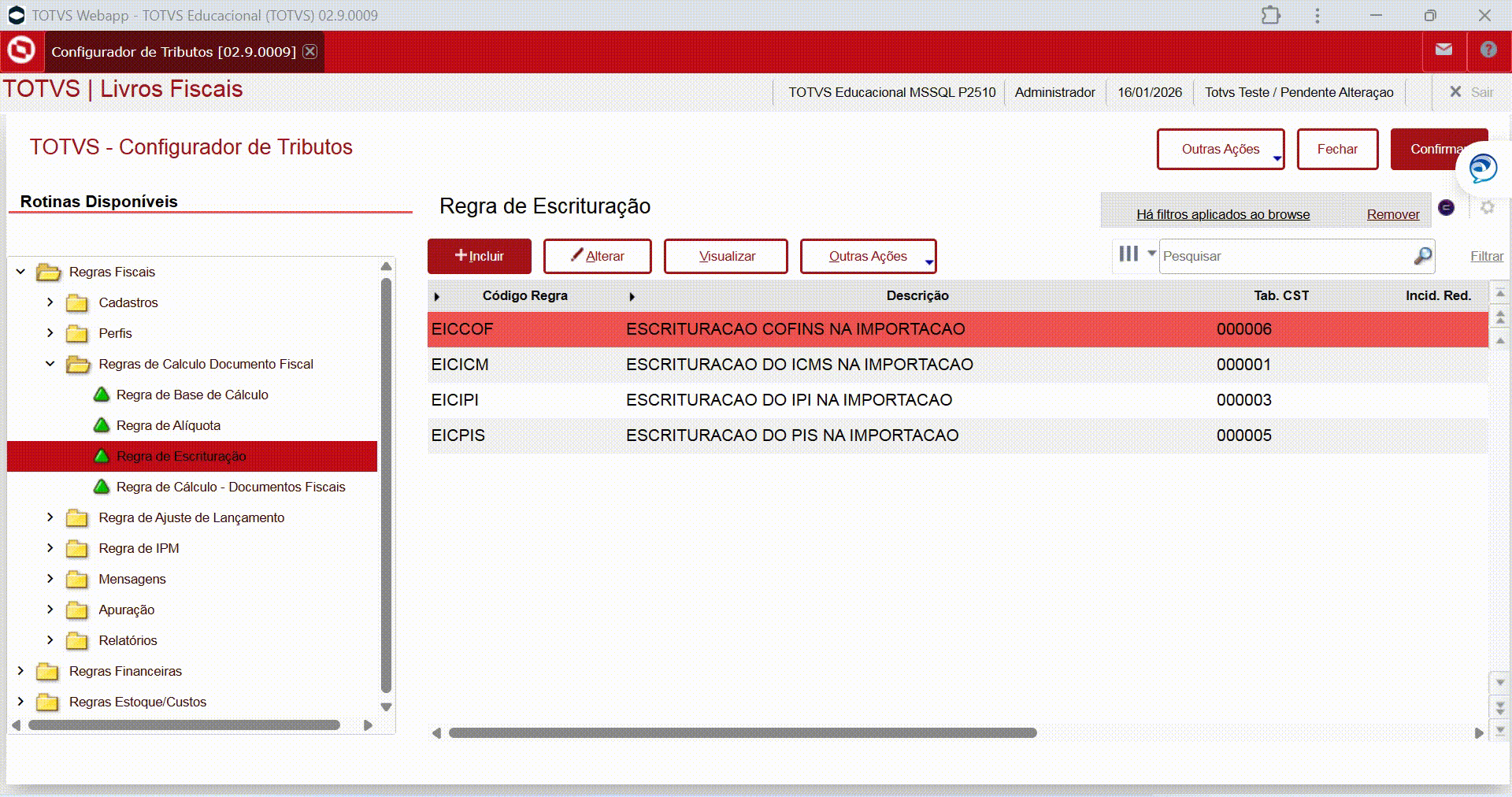Click the Remover filter link
This screenshot has width=1512, height=797.
[1393, 214]
